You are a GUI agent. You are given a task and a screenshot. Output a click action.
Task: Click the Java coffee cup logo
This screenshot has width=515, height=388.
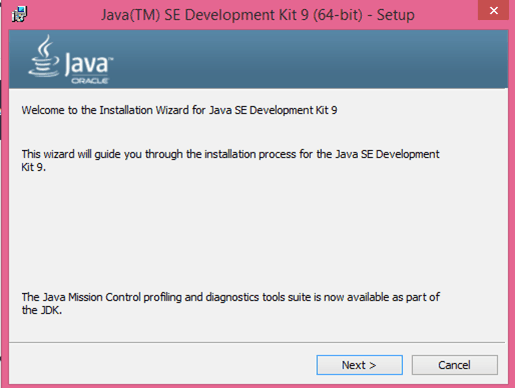(x=44, y=56)
